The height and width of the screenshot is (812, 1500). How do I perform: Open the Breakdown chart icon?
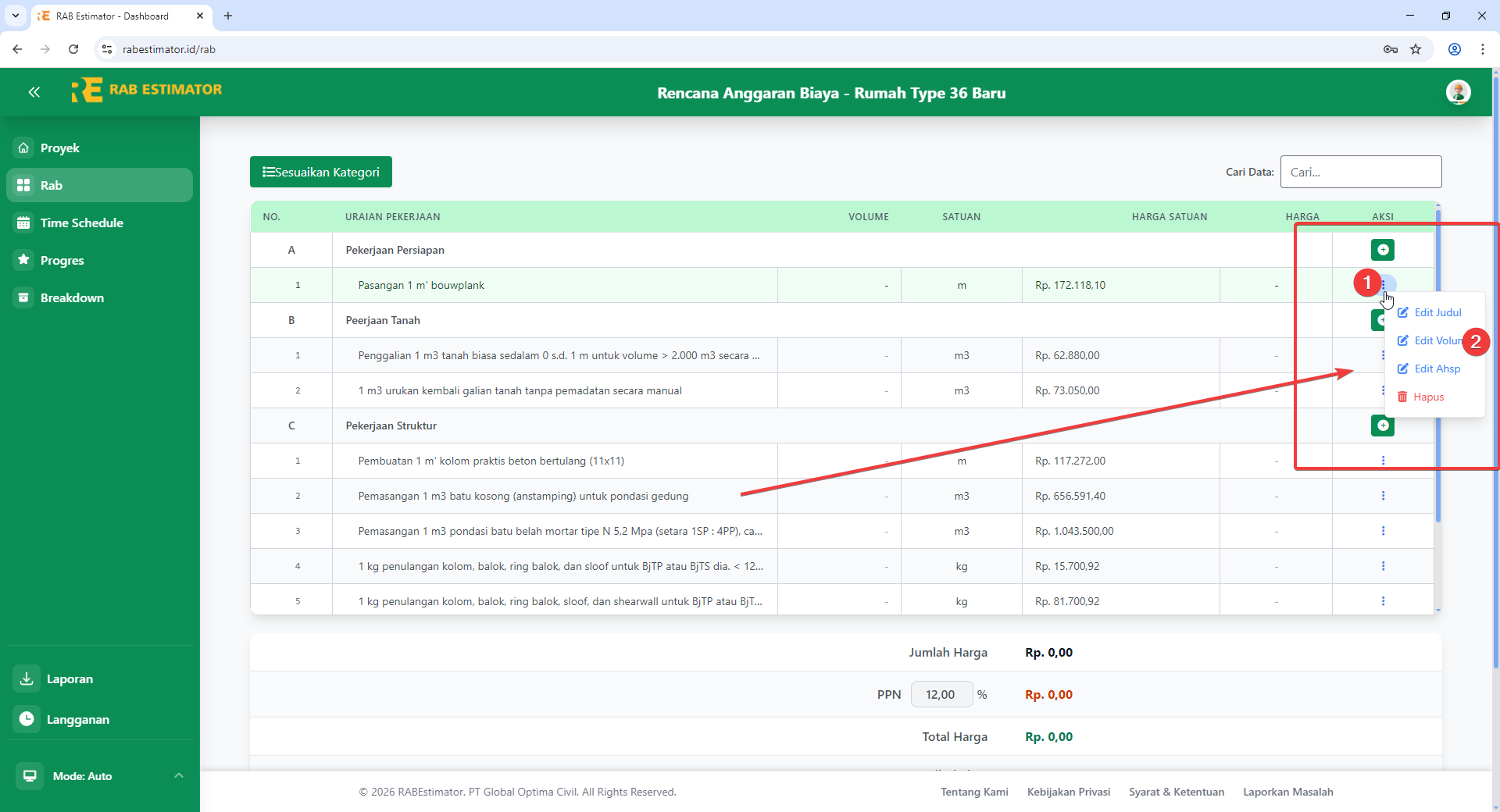24,297
